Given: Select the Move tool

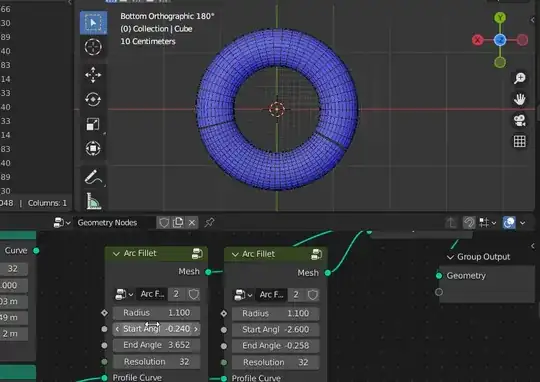Looking at the screenshot, I should pos(93,75).
